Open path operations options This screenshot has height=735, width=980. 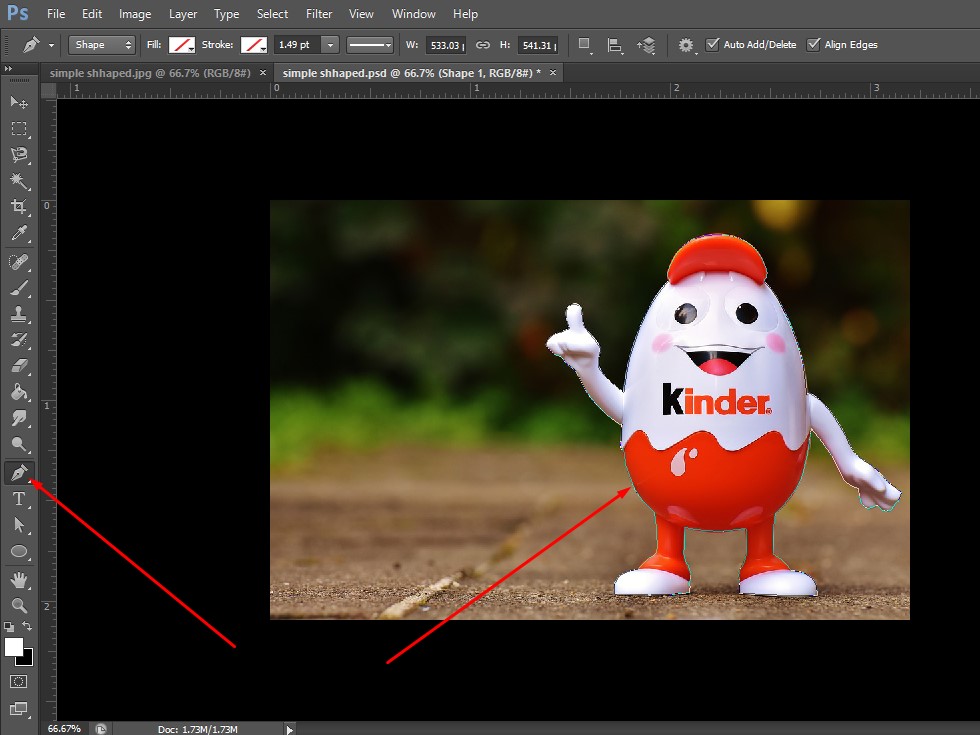pyautogui.click(x=584, y=45)
